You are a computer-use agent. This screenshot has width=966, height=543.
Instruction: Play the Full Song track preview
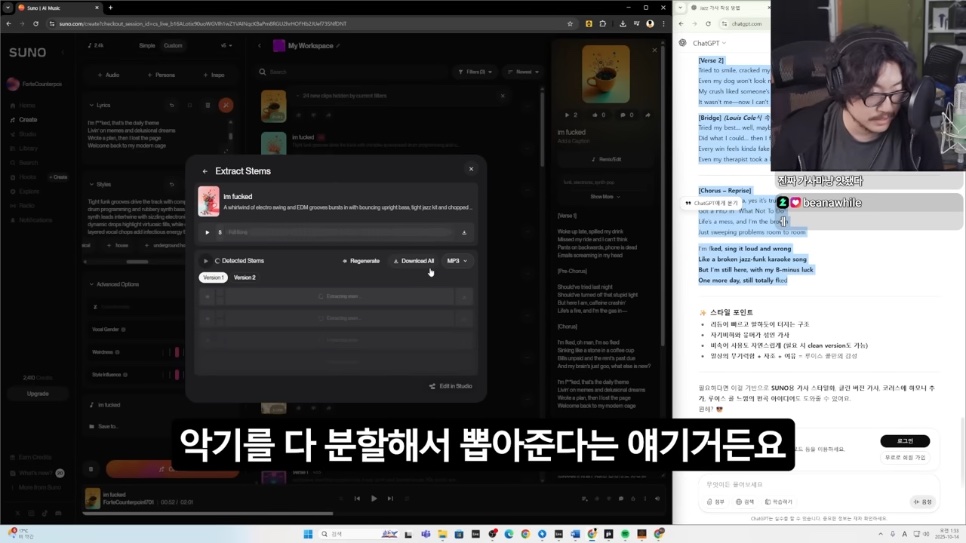click(x=207, y=232)
